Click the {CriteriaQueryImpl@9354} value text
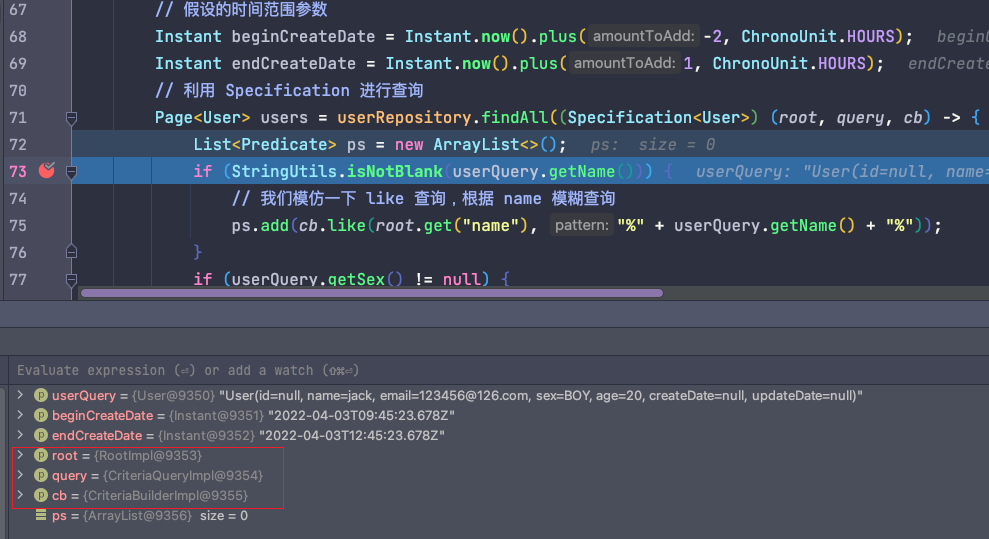This screenshot has height=539, width=989. tap(183, 475)
